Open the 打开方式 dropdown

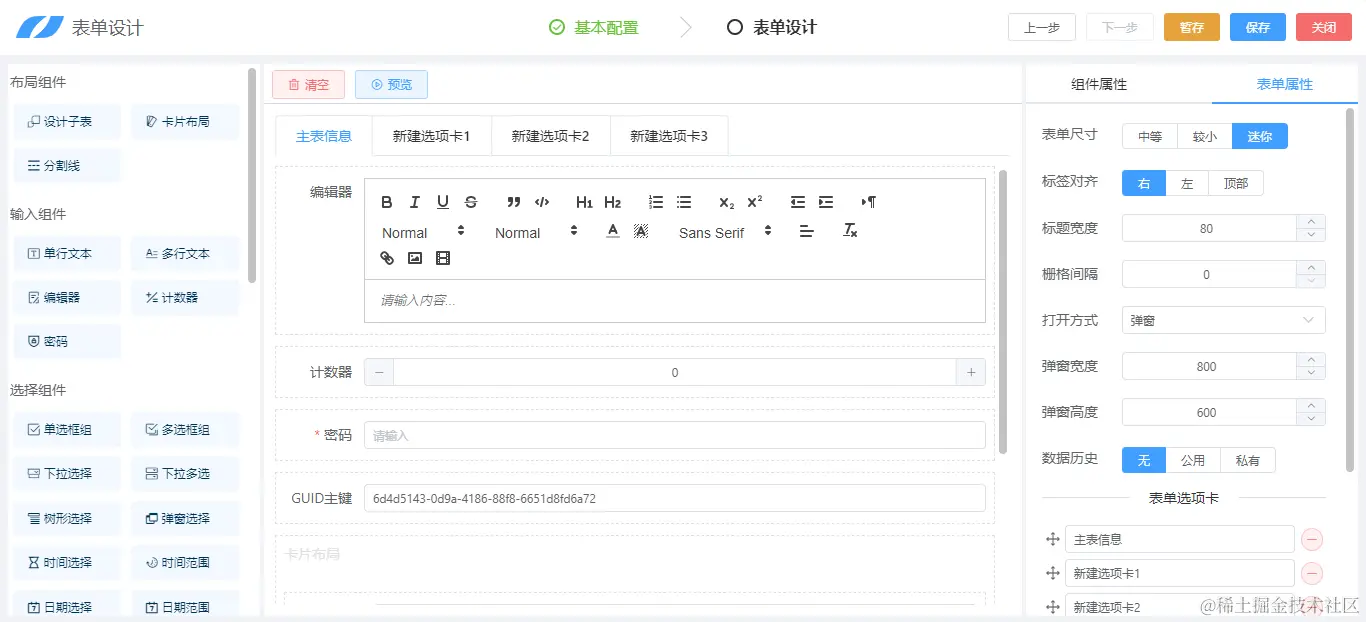coord(1222,319)
